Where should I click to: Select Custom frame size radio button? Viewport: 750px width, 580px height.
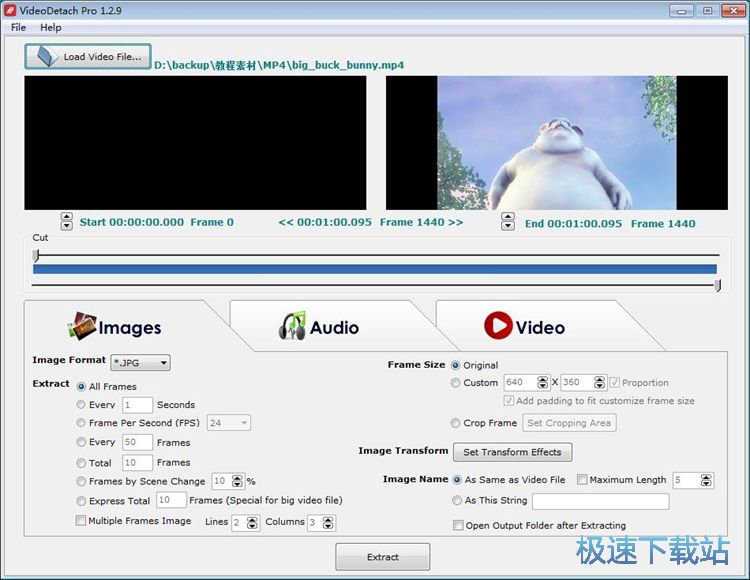[455, 383]
